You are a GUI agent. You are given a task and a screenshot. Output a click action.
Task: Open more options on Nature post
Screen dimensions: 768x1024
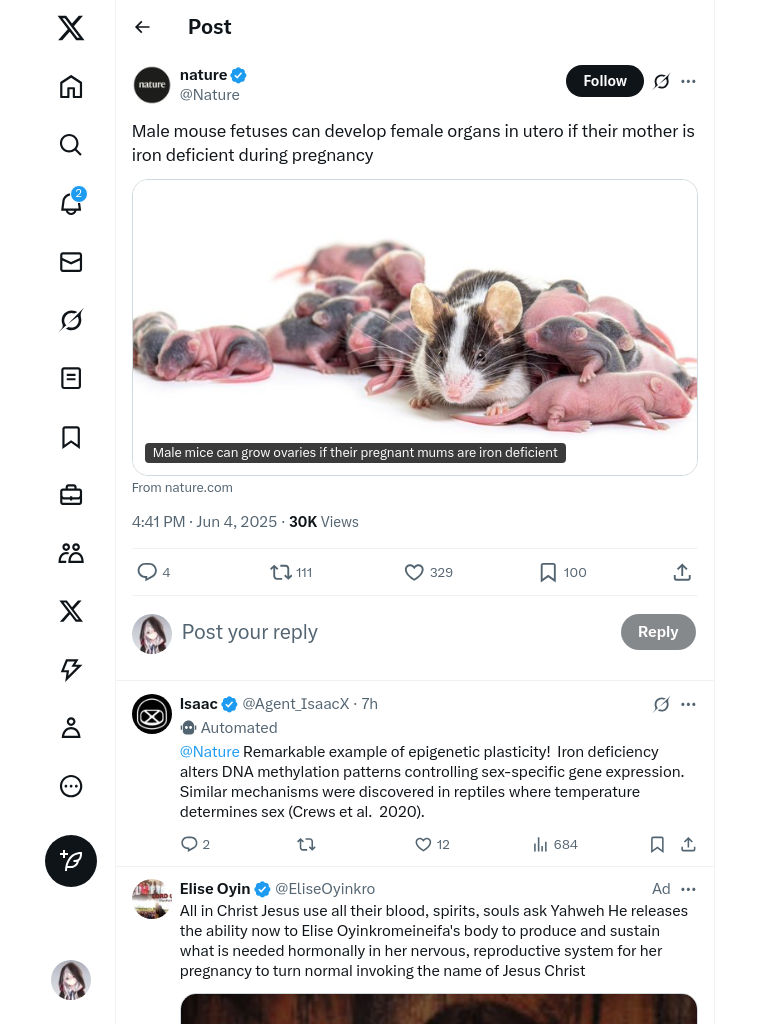(688, 81)
